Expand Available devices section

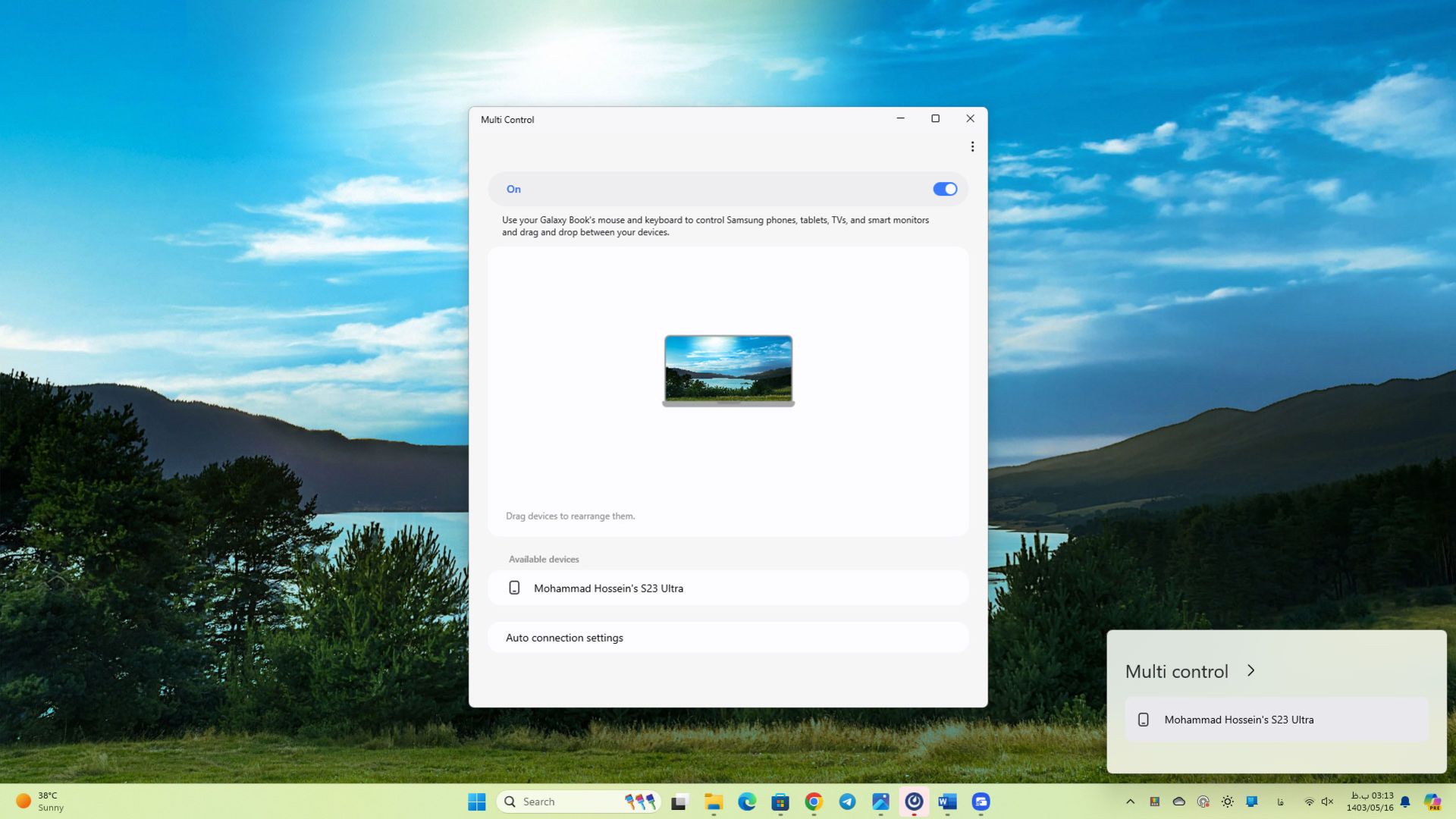point(543,558)
